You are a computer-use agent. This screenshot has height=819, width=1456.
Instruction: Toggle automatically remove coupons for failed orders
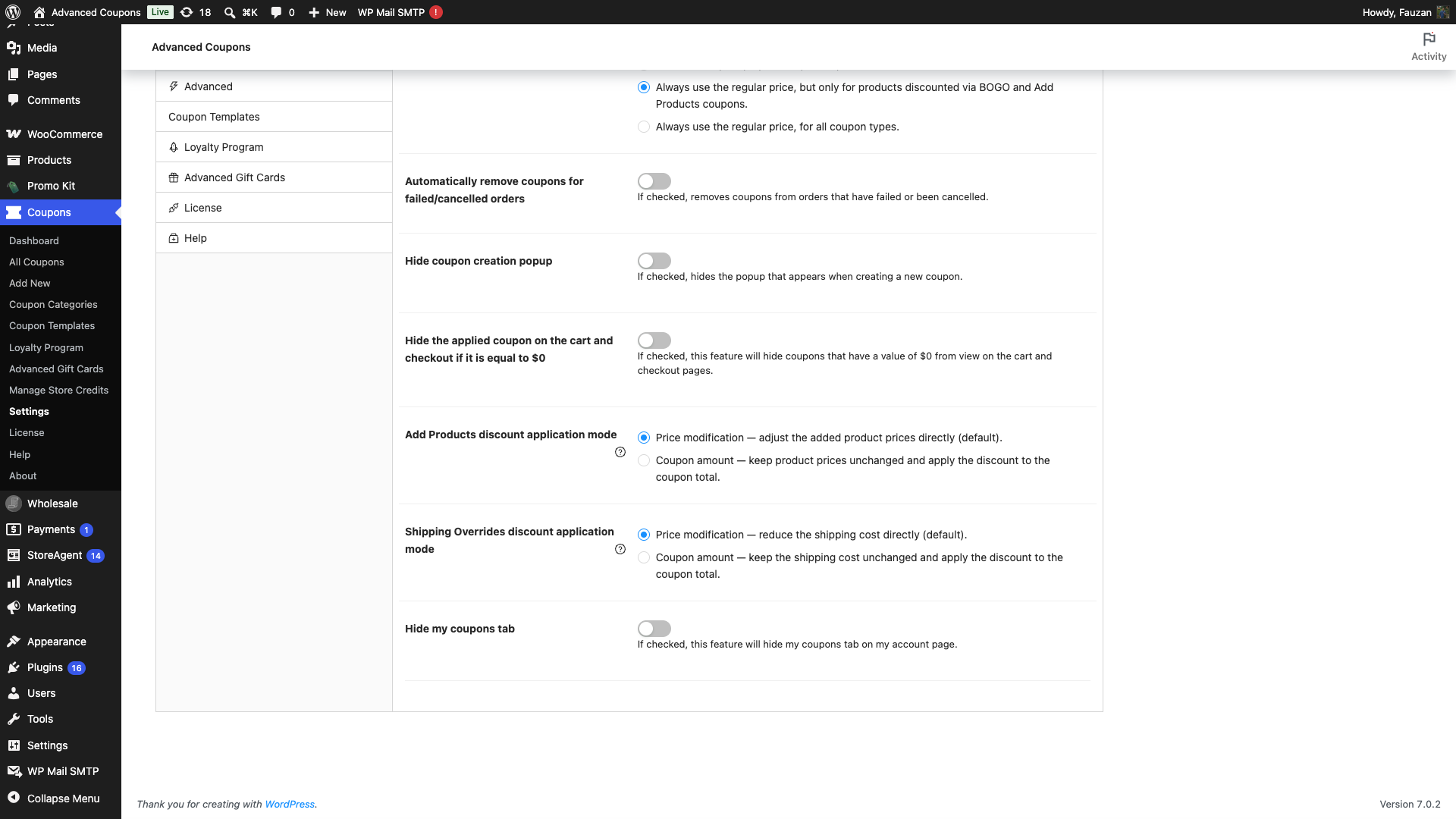coord(654,181)
